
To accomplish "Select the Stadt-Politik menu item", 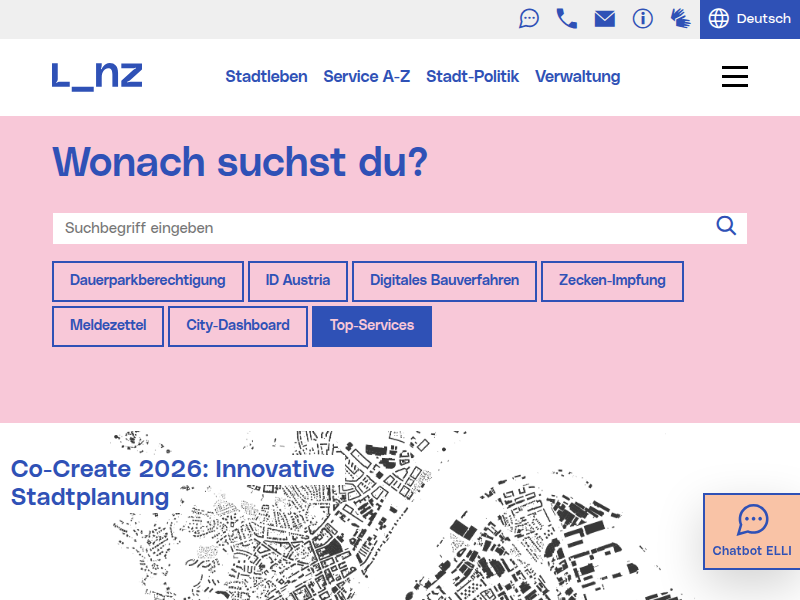I will tap(472, 77).
